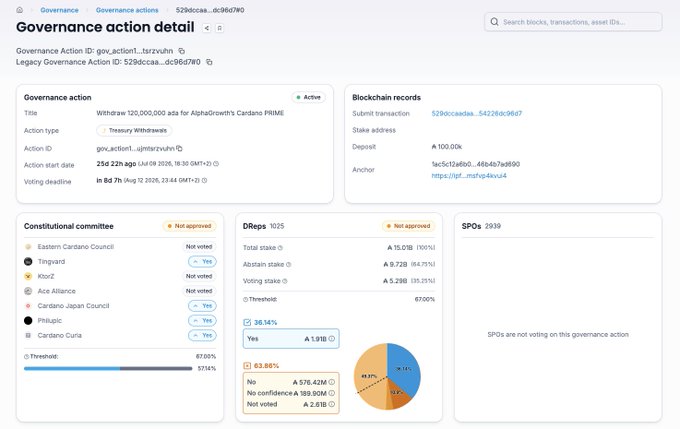Copy the Action ID in Governance action card
Viewport: 680px width, 429px height.
click(179, 148)
